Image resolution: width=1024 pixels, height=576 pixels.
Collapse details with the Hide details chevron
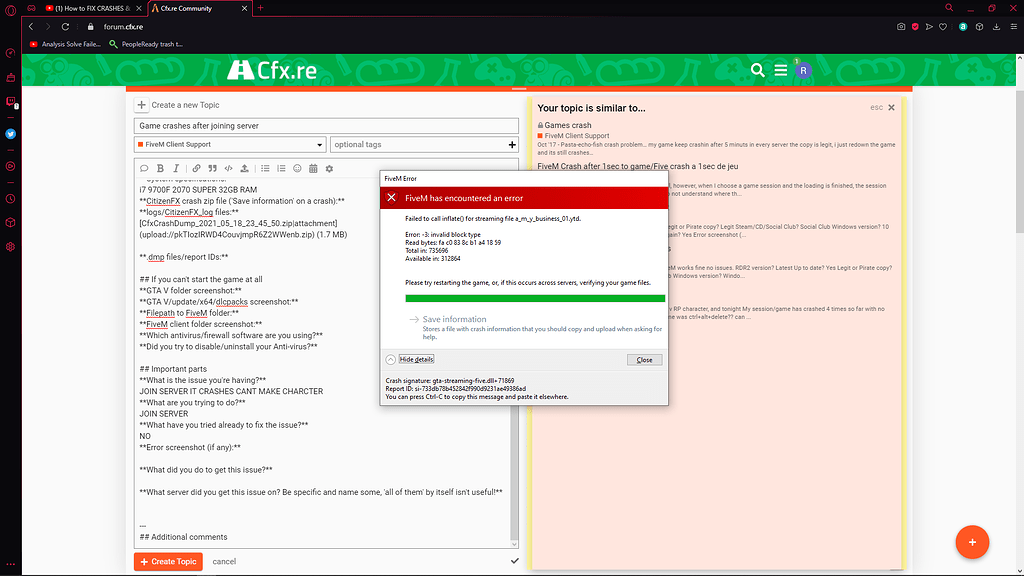391,360
